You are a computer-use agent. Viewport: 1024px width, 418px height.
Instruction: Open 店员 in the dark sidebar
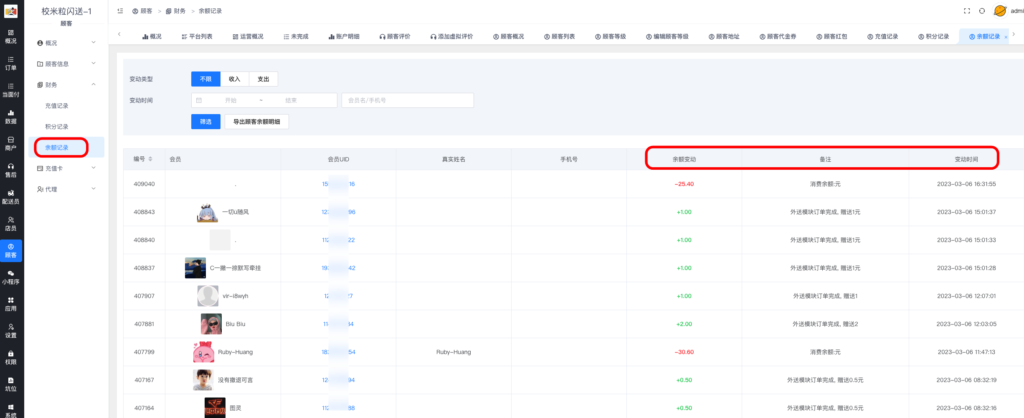pos(10,223)
